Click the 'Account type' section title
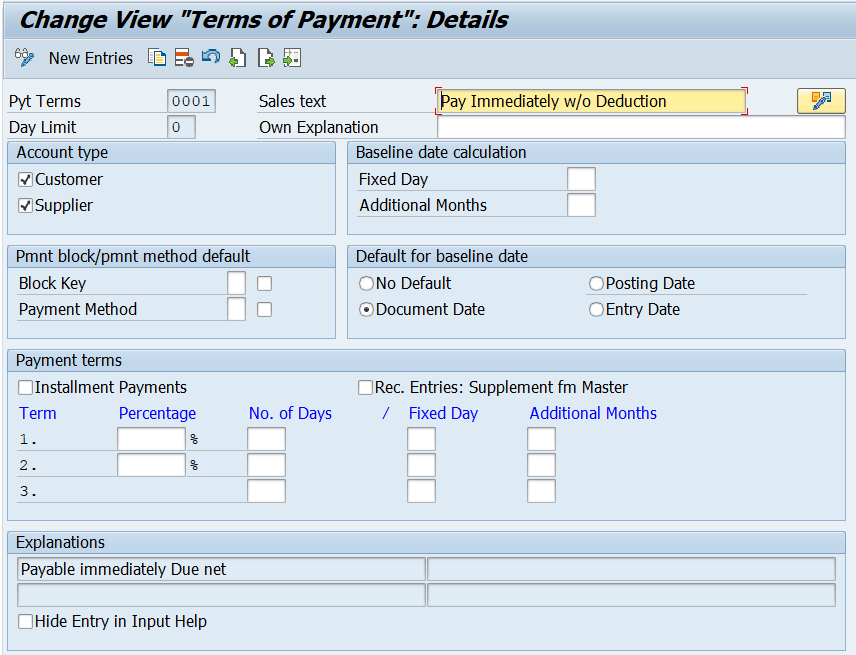This screenshot has height=655, width=856. click(x=62, y=152)
